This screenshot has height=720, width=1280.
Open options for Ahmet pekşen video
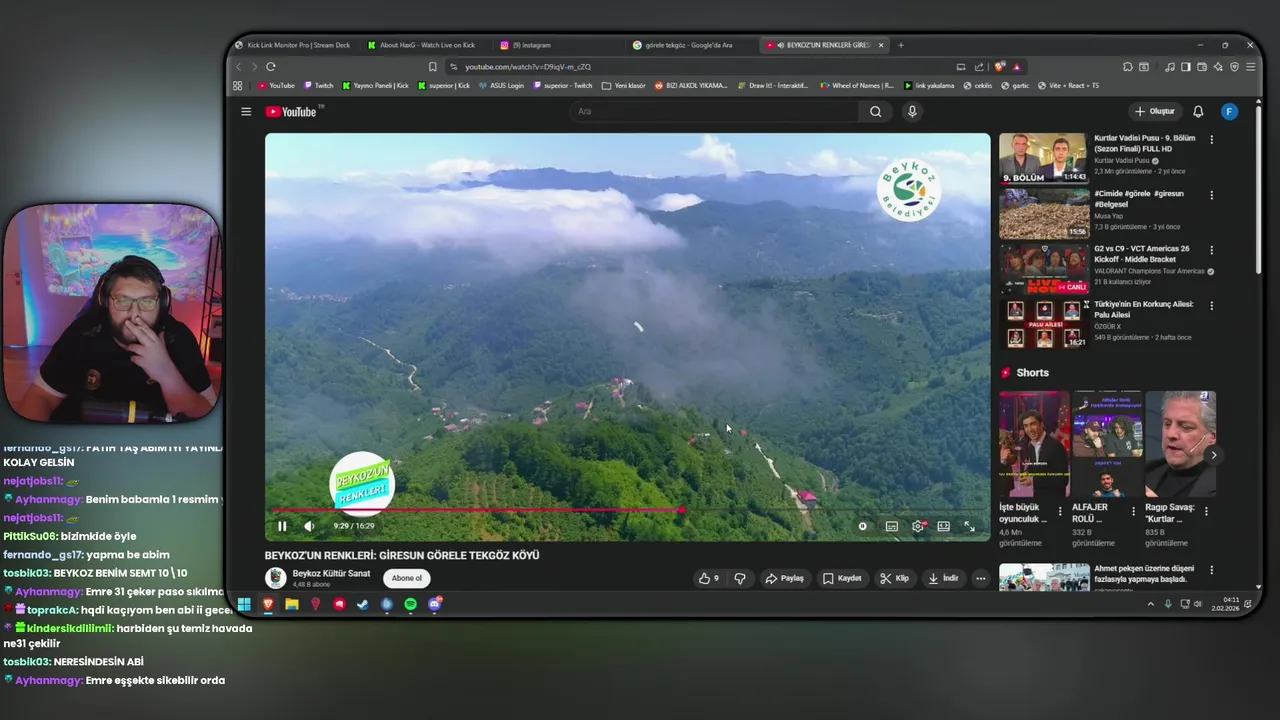tap(1211, 570)
